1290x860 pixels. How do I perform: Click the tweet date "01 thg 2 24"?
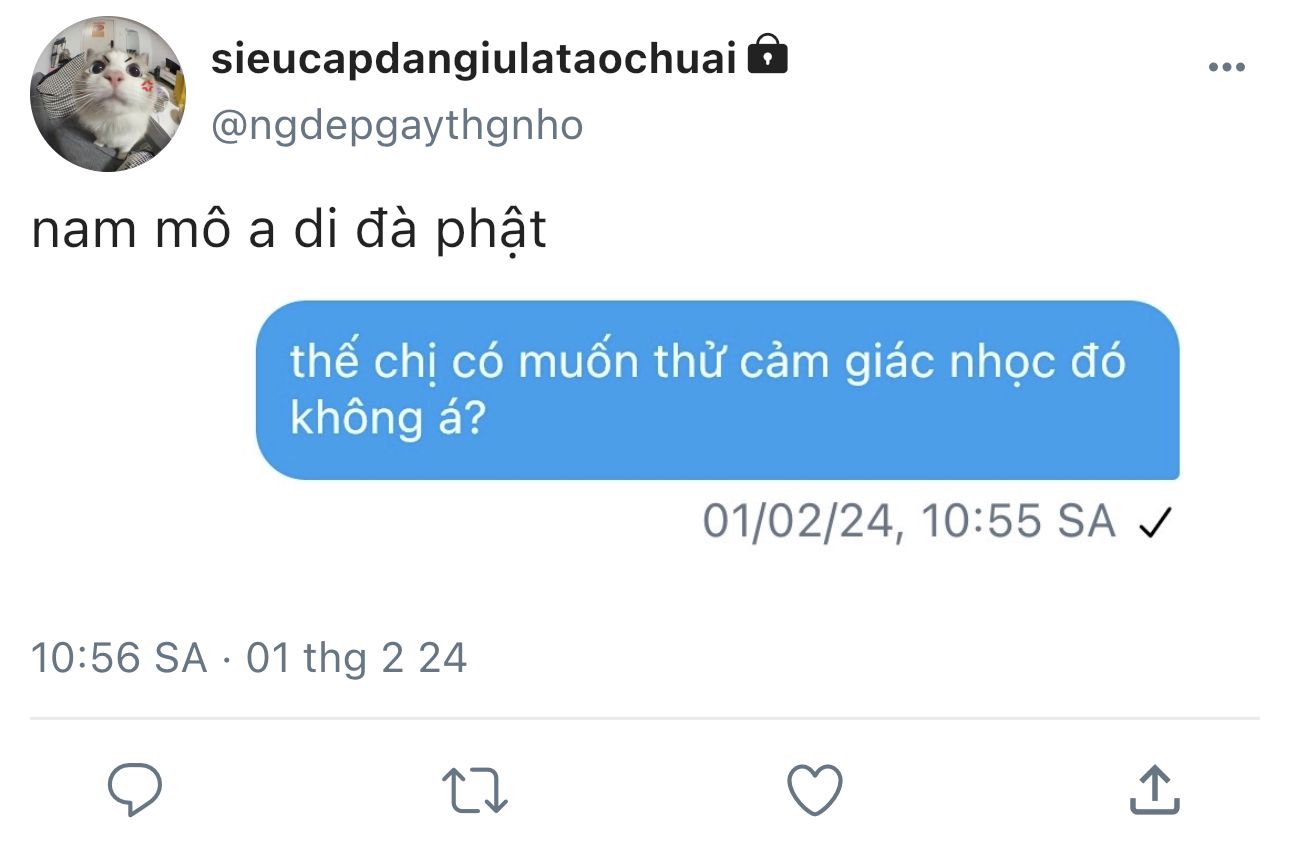click(357, 659)
